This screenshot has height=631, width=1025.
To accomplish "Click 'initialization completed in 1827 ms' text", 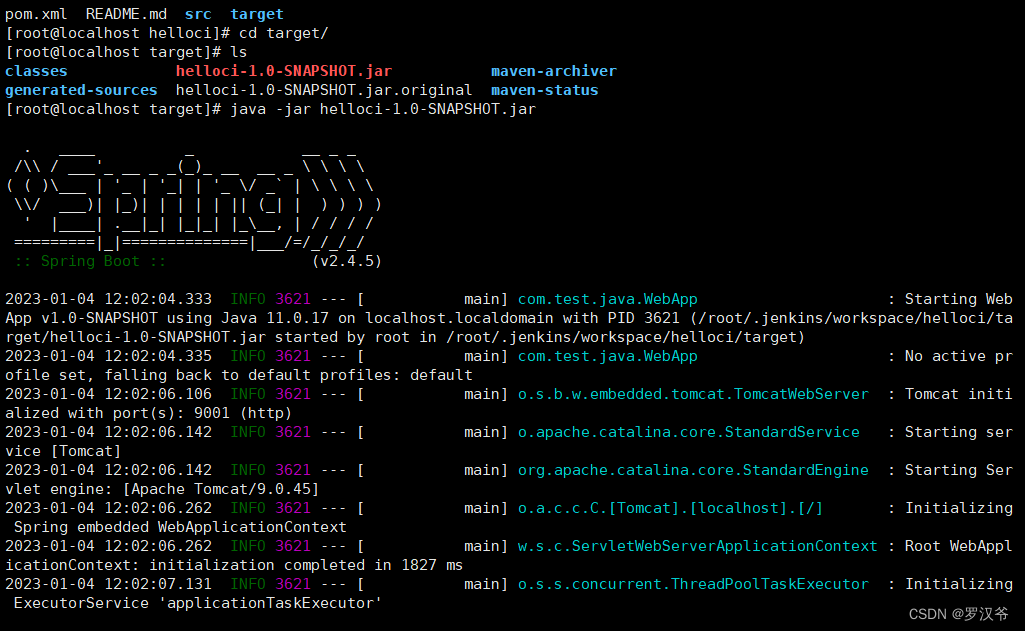I will coord(306,564).
